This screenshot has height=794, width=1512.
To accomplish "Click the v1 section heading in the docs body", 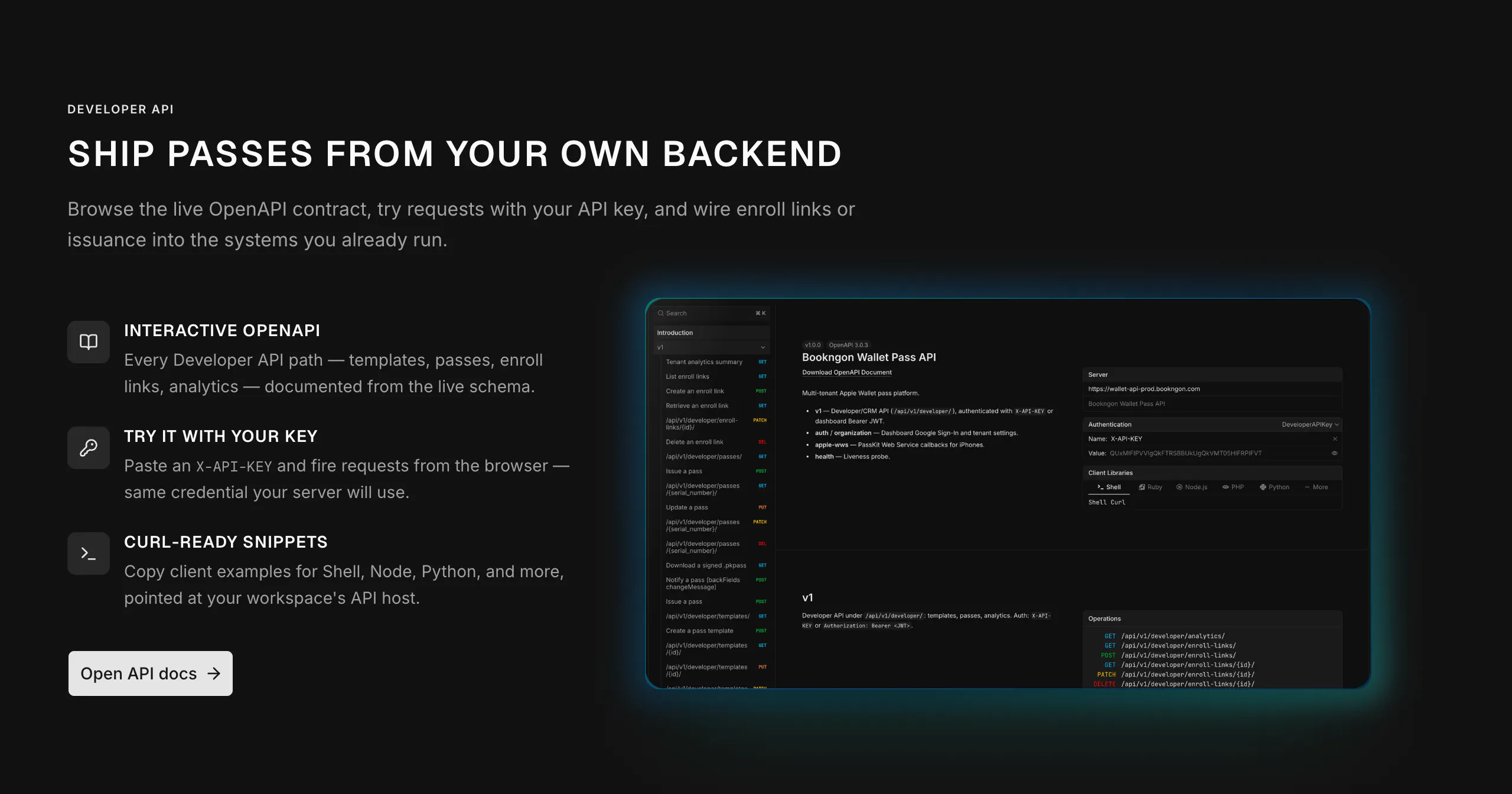I will tap(807, 597).
